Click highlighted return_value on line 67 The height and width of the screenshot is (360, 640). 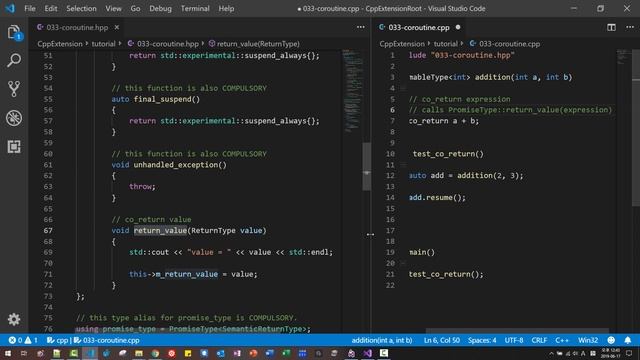tap(160, 231)
